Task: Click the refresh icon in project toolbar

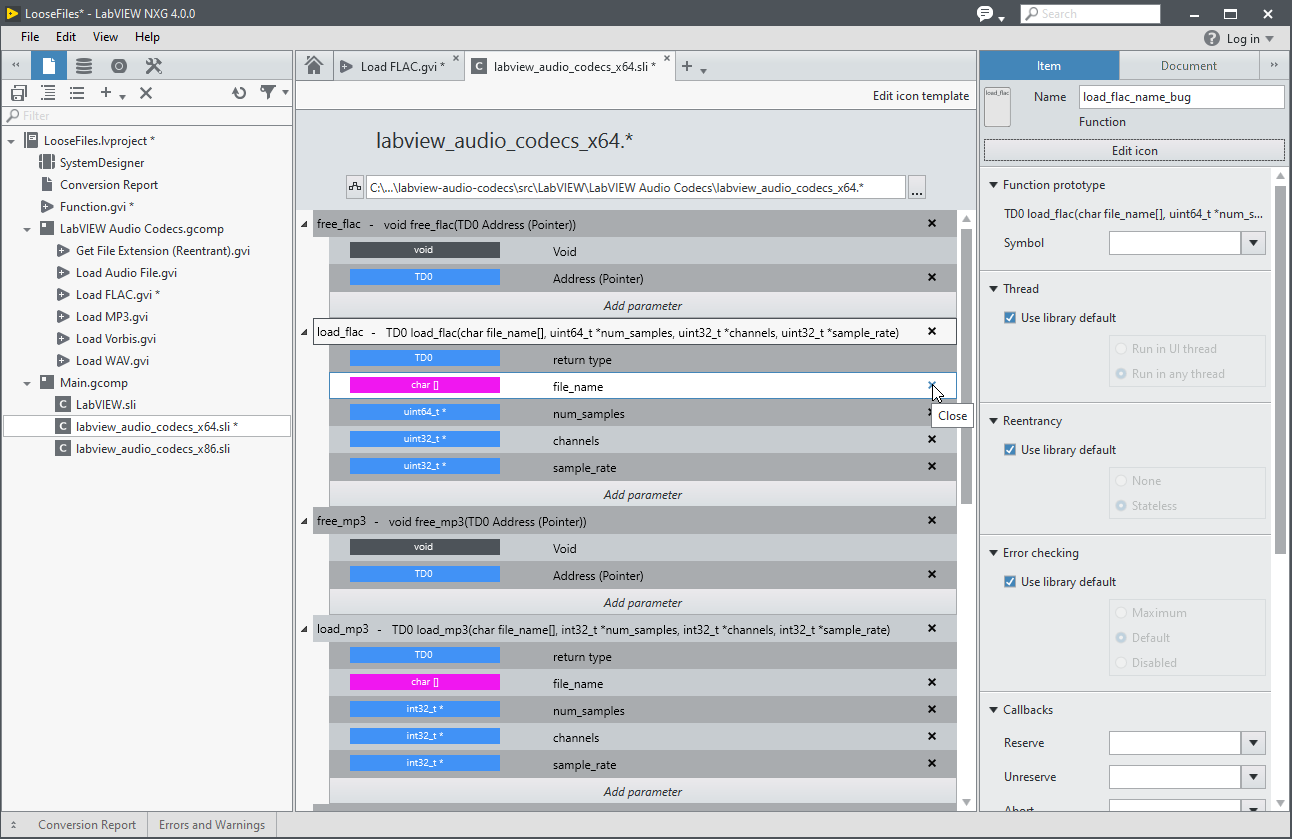Action: 238,93
